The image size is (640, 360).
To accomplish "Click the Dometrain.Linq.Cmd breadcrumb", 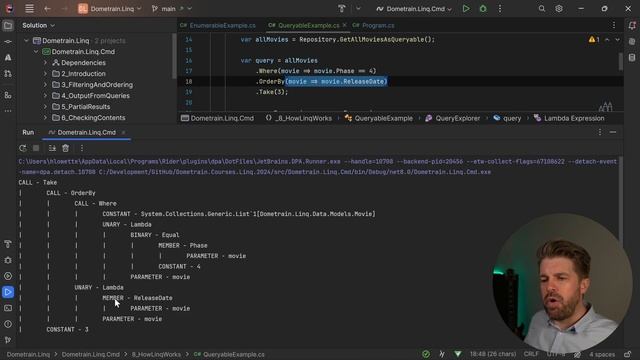I will pyautogui.click(x=218, y=118).
